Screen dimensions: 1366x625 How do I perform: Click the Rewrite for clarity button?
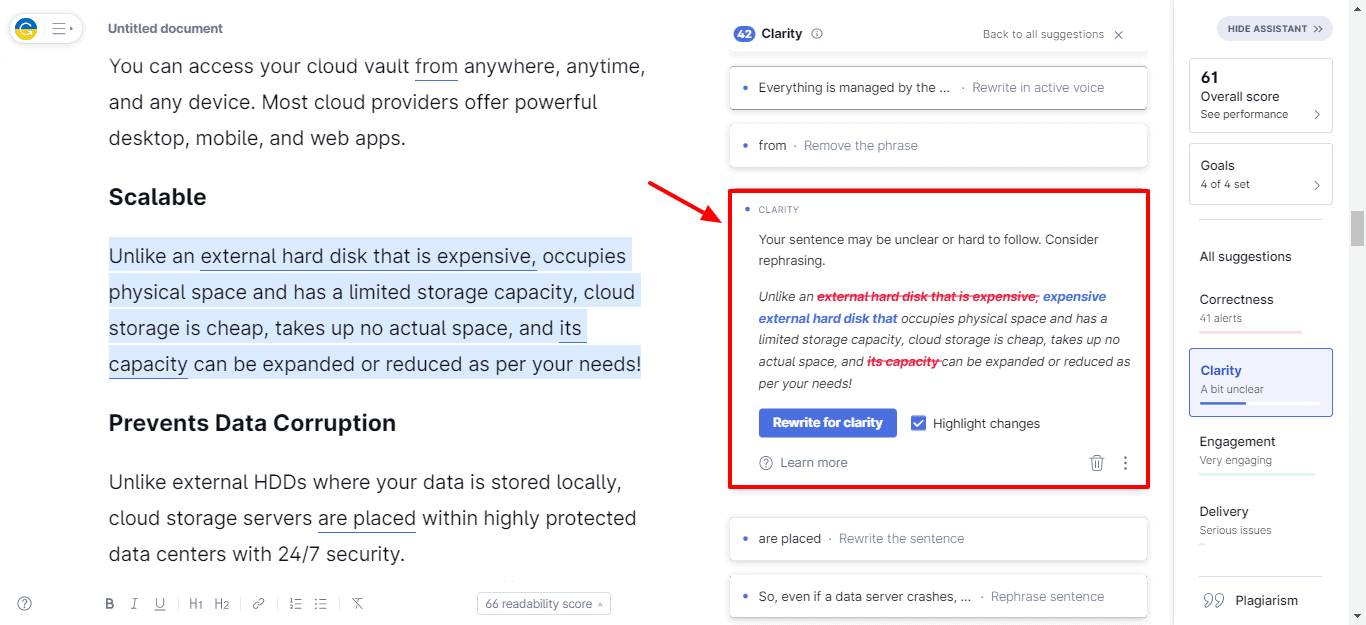pyautogui.click(x=827, y=423)
